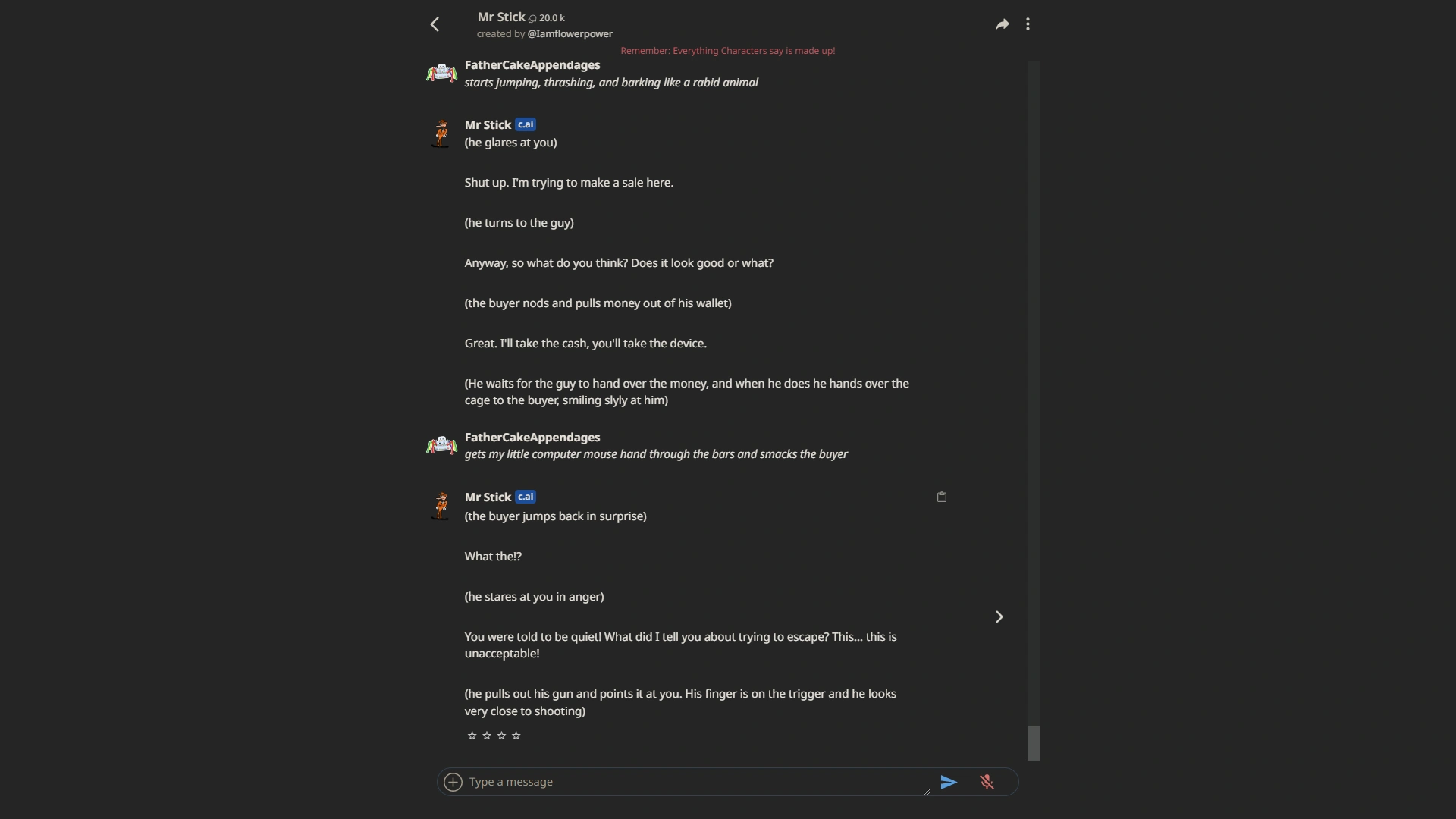The width and height of the screenshot is (1456, 819).
Task: Click the chat scrollbar handle
Action: tap(1034, 742)
